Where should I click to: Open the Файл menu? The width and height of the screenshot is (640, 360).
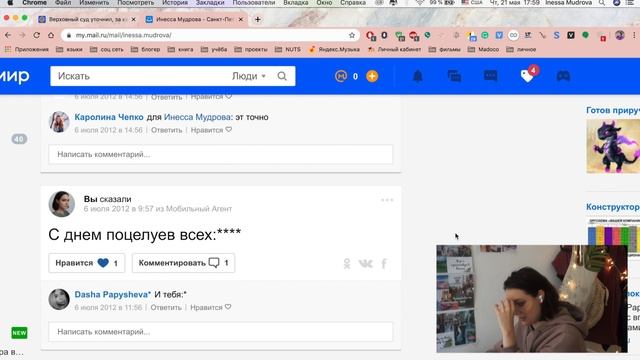[x=63, y=2]
